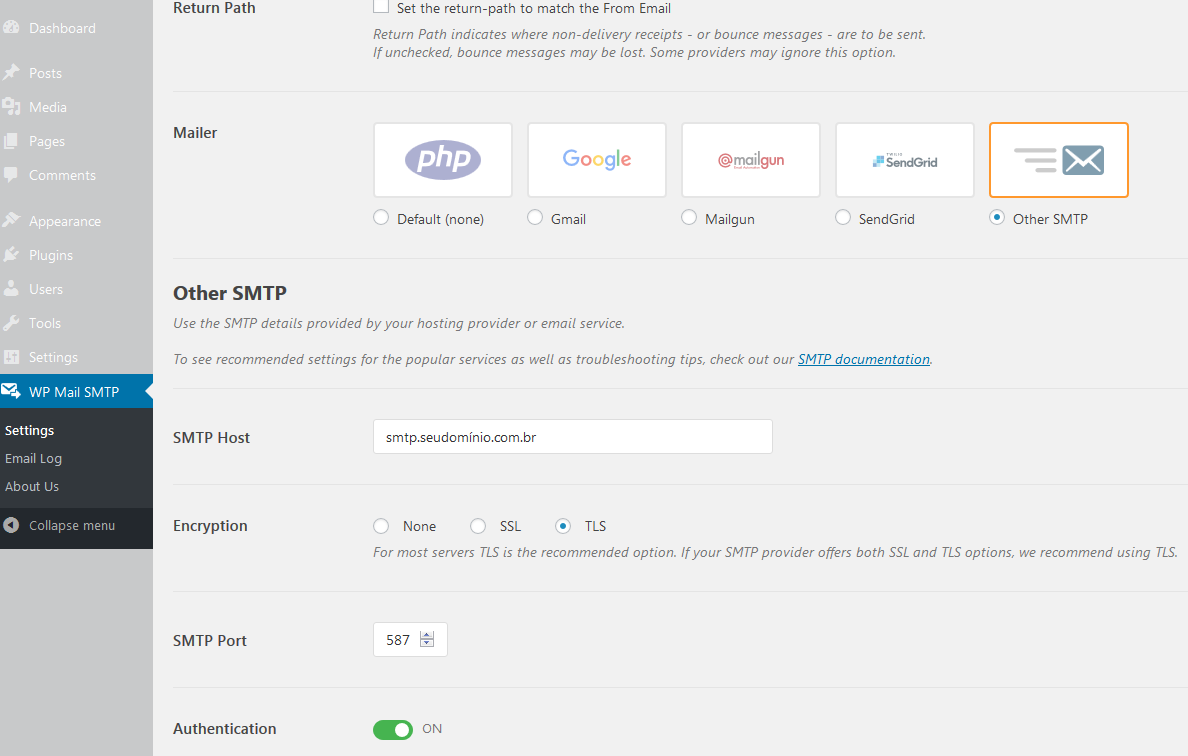Select the SendGrid logo tile
The width and height of the screenshot is (1188, 756).
[905, 160]
